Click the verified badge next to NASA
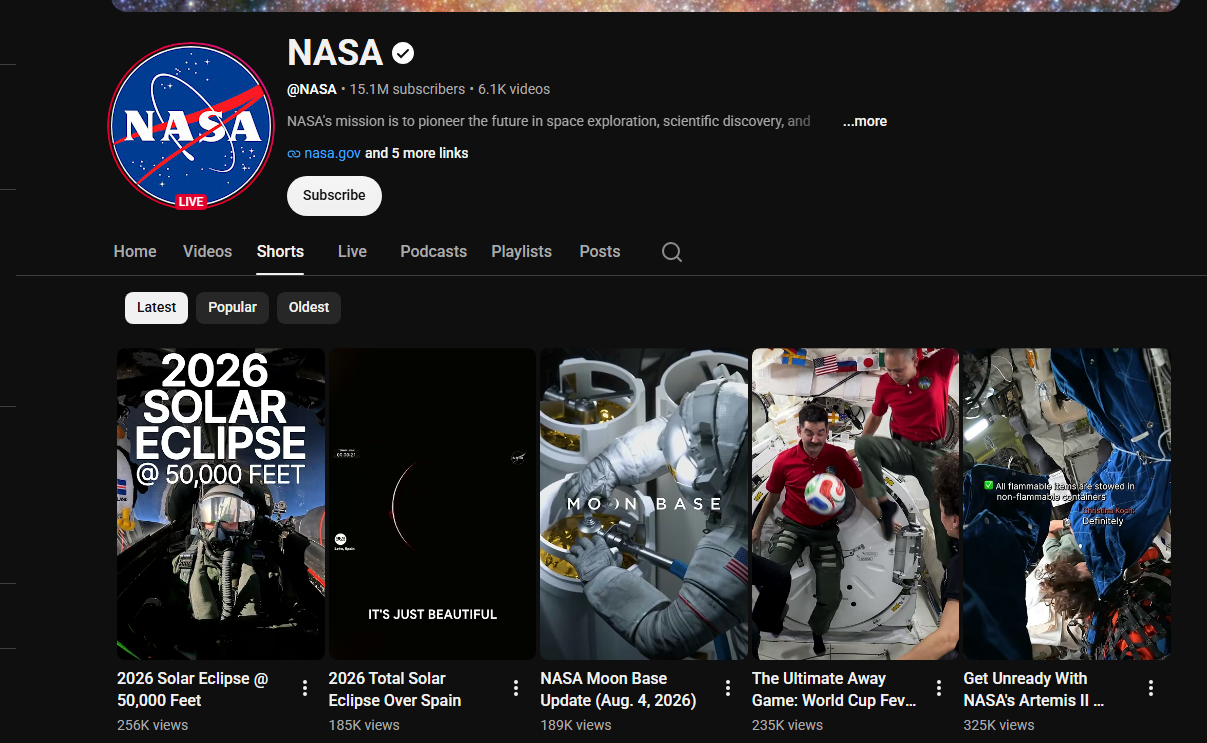 click(x=403, y=53)
